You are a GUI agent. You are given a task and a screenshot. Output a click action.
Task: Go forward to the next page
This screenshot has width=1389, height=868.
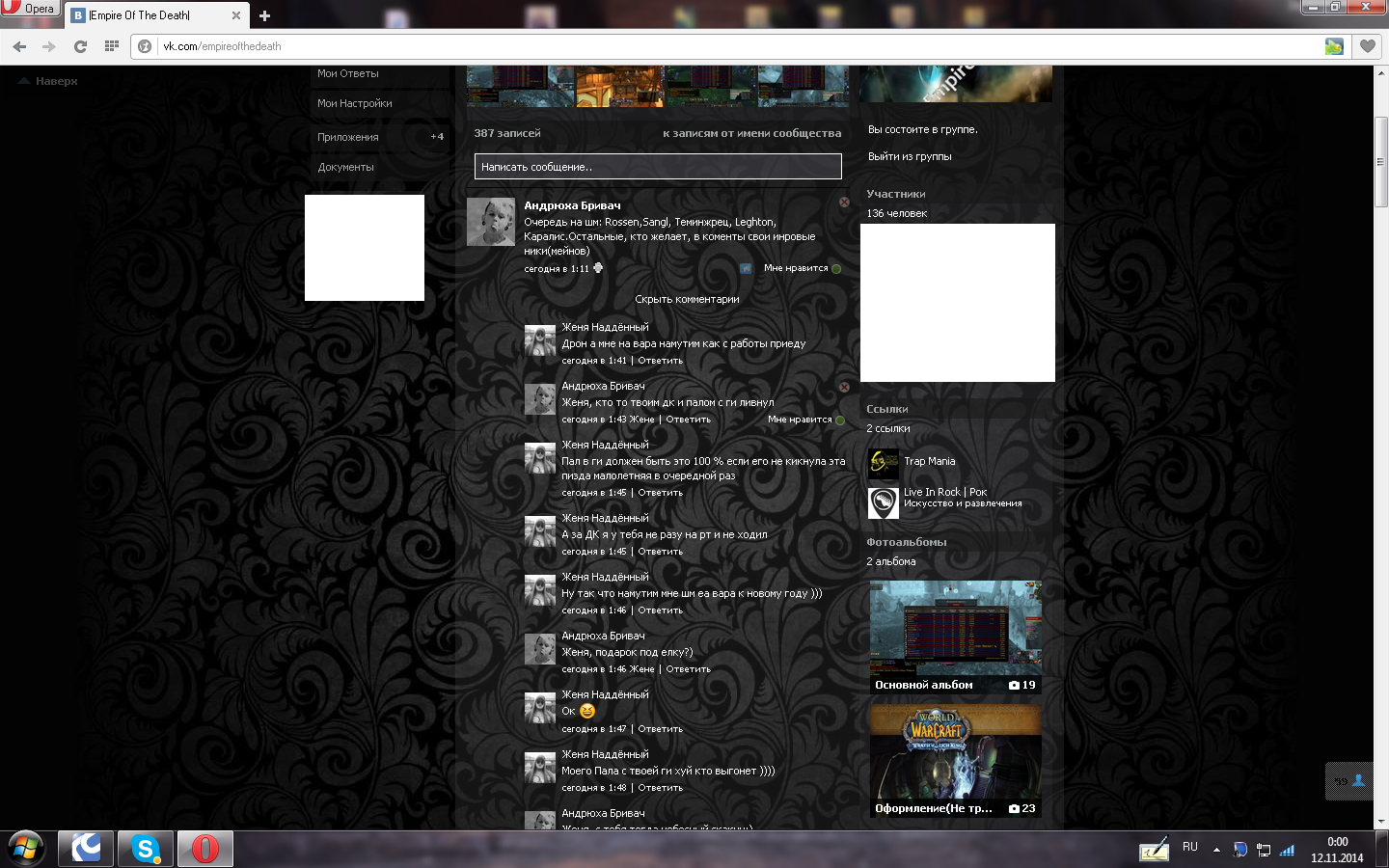pyautogui.click(x=49, y=46)
